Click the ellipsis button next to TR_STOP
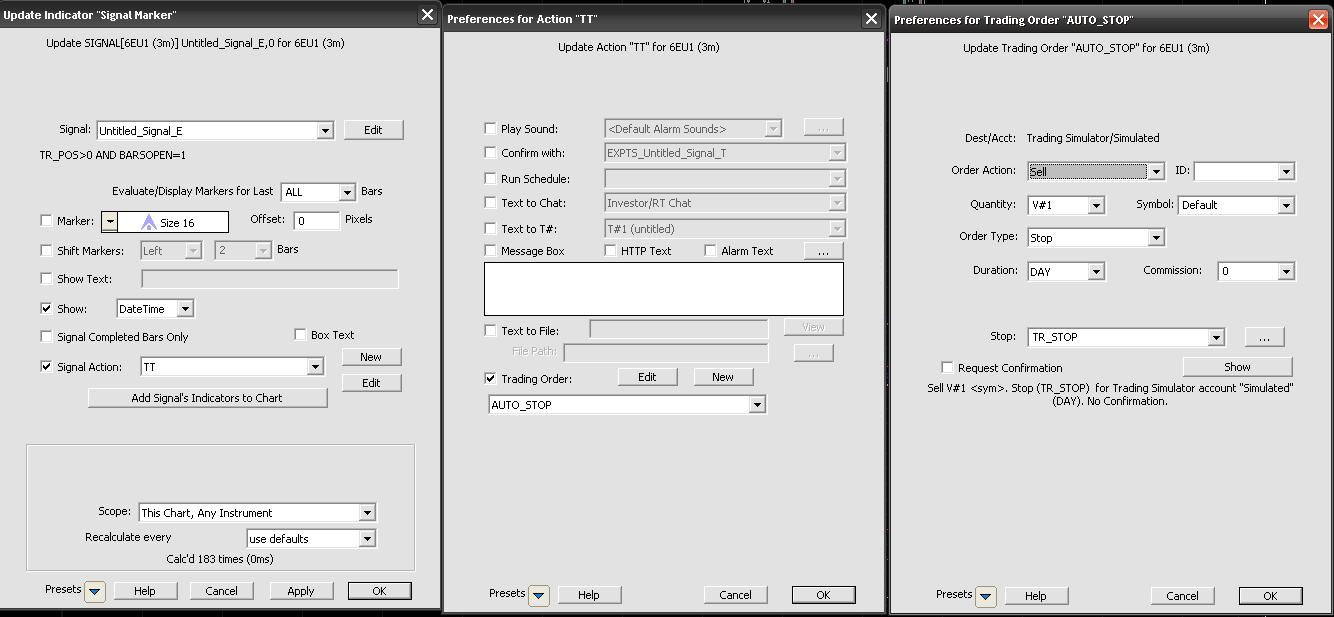This screenshot has height=617, width=1334. coord(1264,338)
